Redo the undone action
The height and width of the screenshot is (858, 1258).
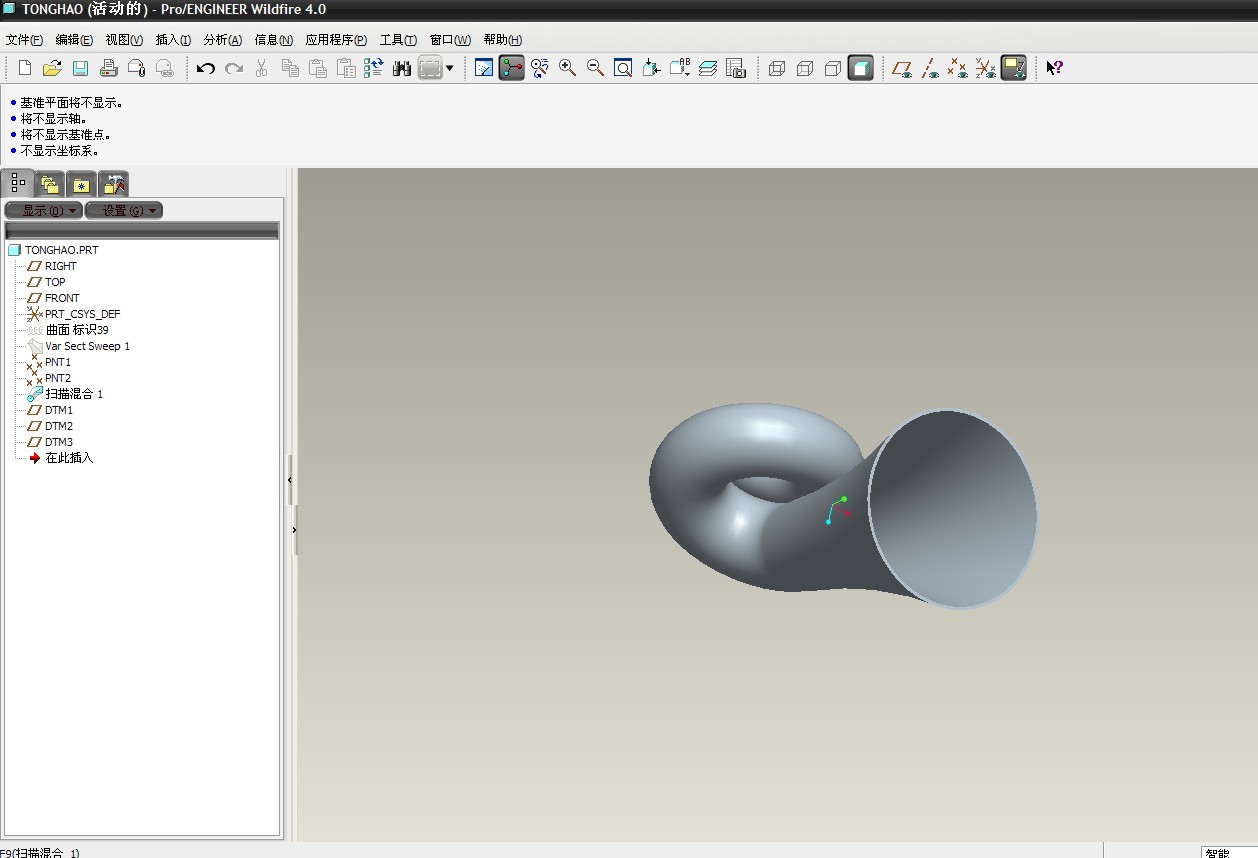point(234,68)
